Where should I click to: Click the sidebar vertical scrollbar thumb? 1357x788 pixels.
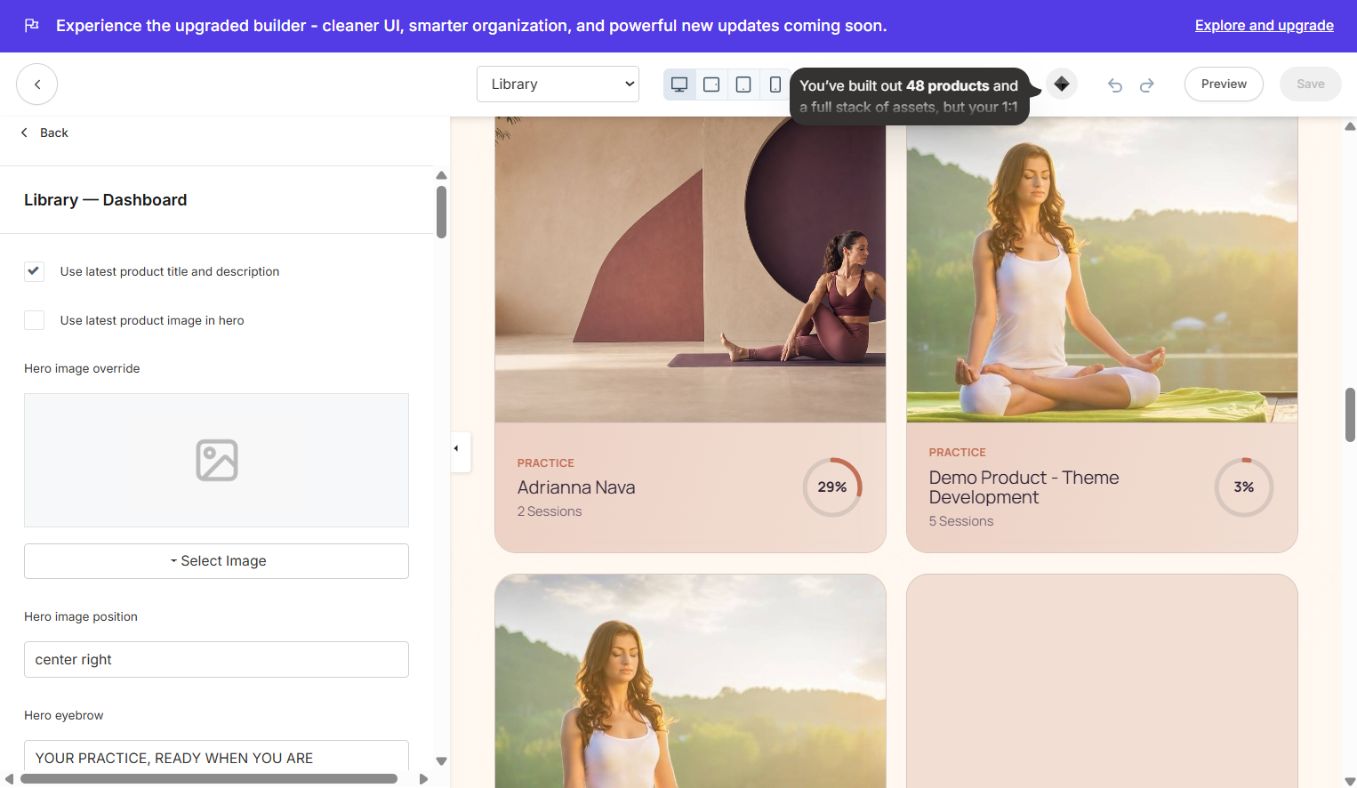(x=441, y=211)
